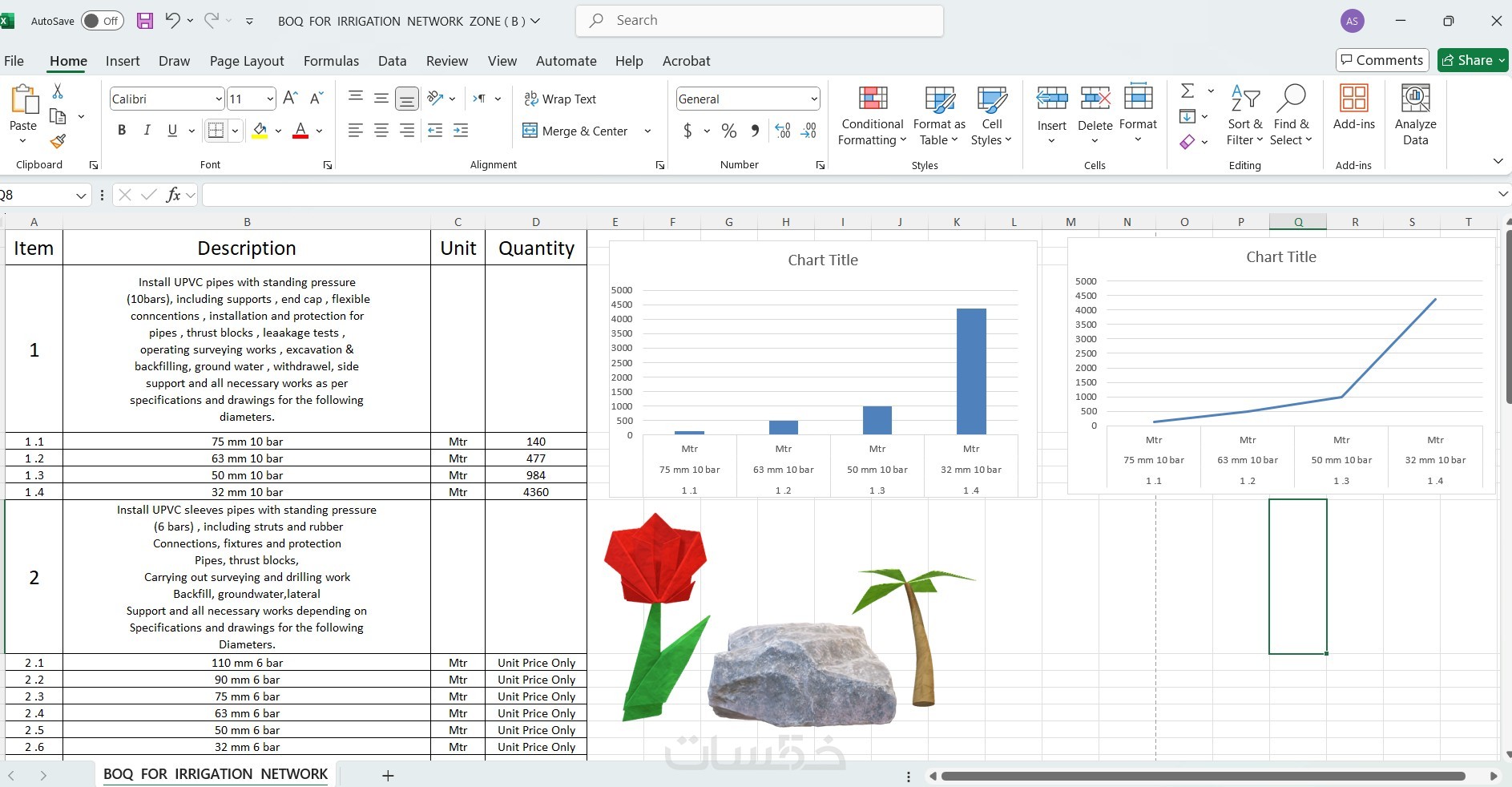Open the font name Calibri dropdown

click(219, 99)
